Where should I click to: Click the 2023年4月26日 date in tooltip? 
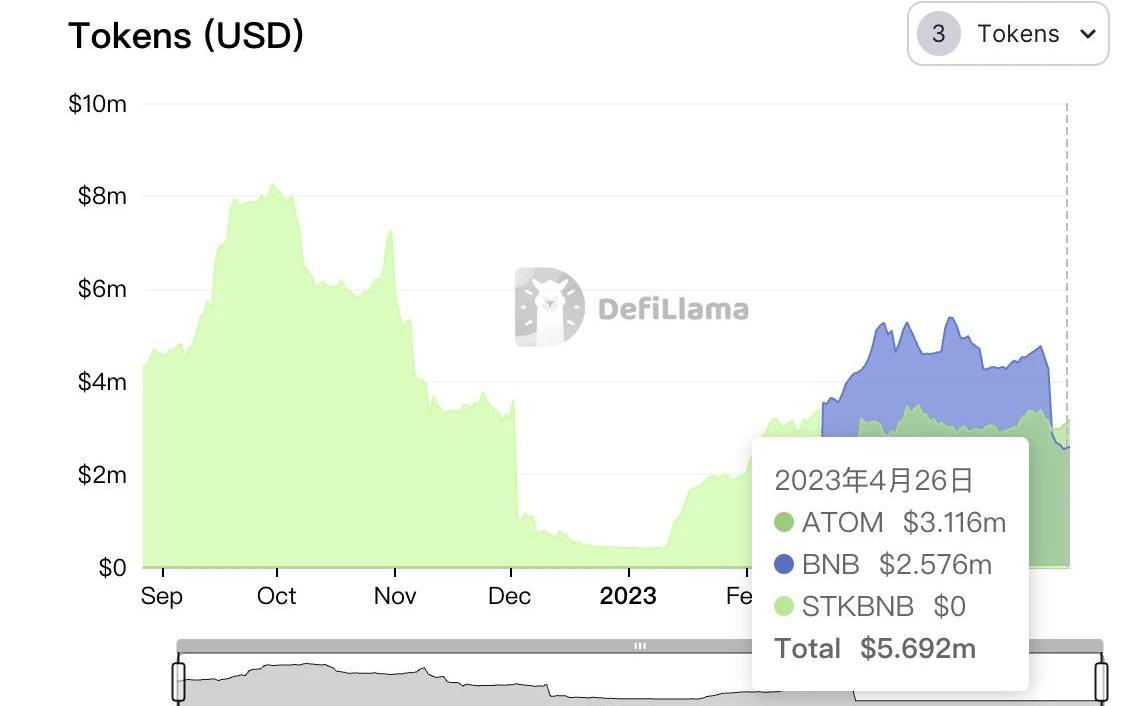874,480
